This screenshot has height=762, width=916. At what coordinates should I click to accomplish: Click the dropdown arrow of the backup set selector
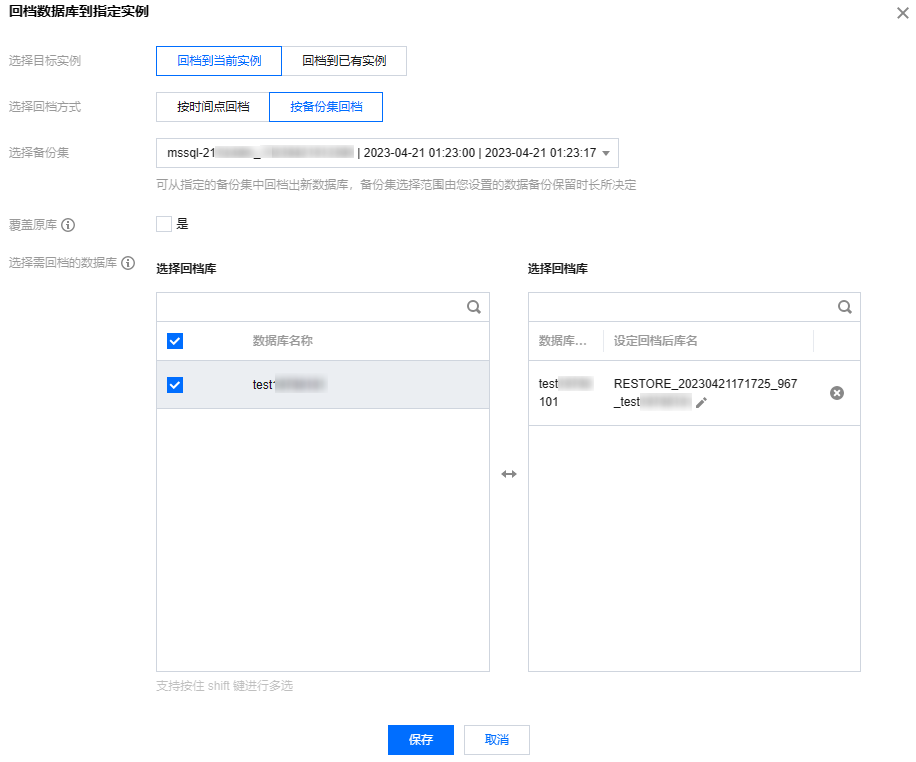[x=606, y=153]
